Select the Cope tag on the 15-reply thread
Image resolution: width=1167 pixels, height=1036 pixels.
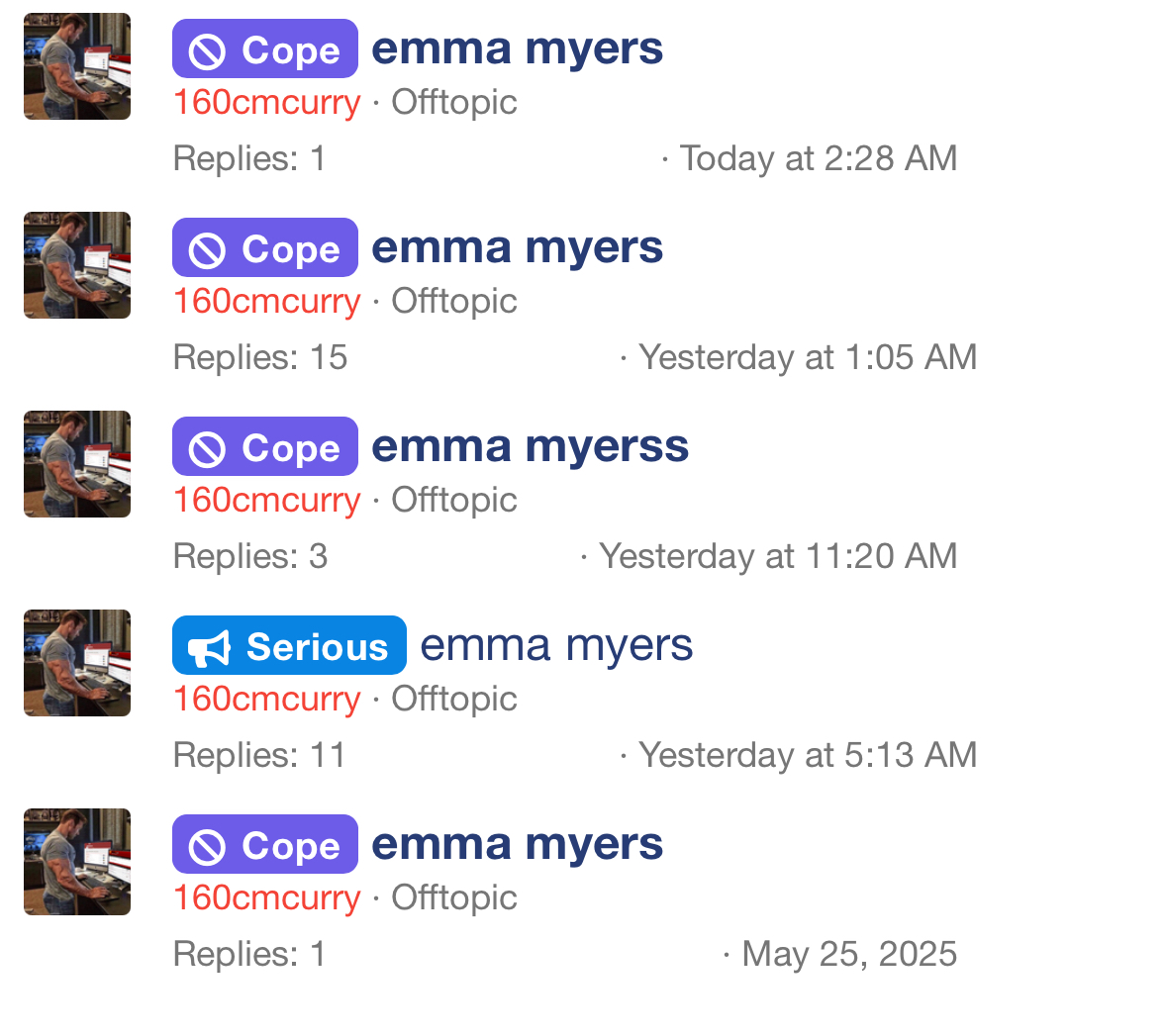click(x=264, y=248)
